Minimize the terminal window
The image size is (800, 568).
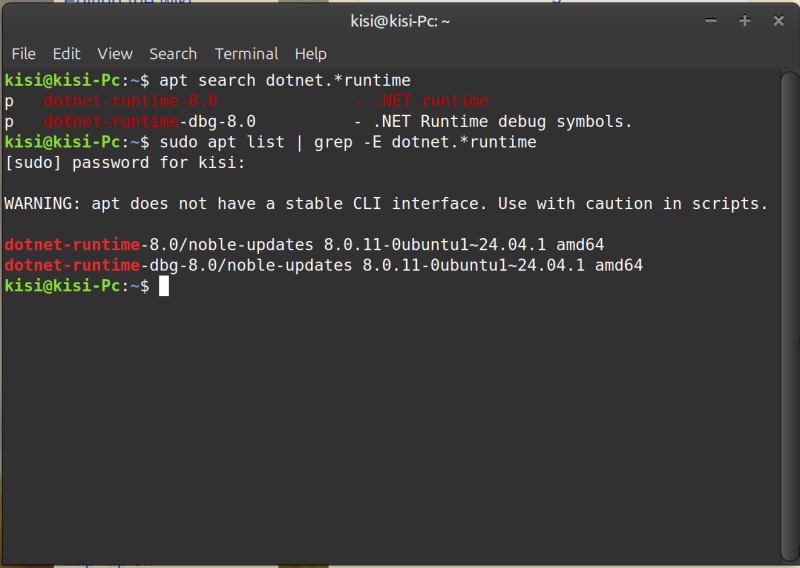(711, 20)
